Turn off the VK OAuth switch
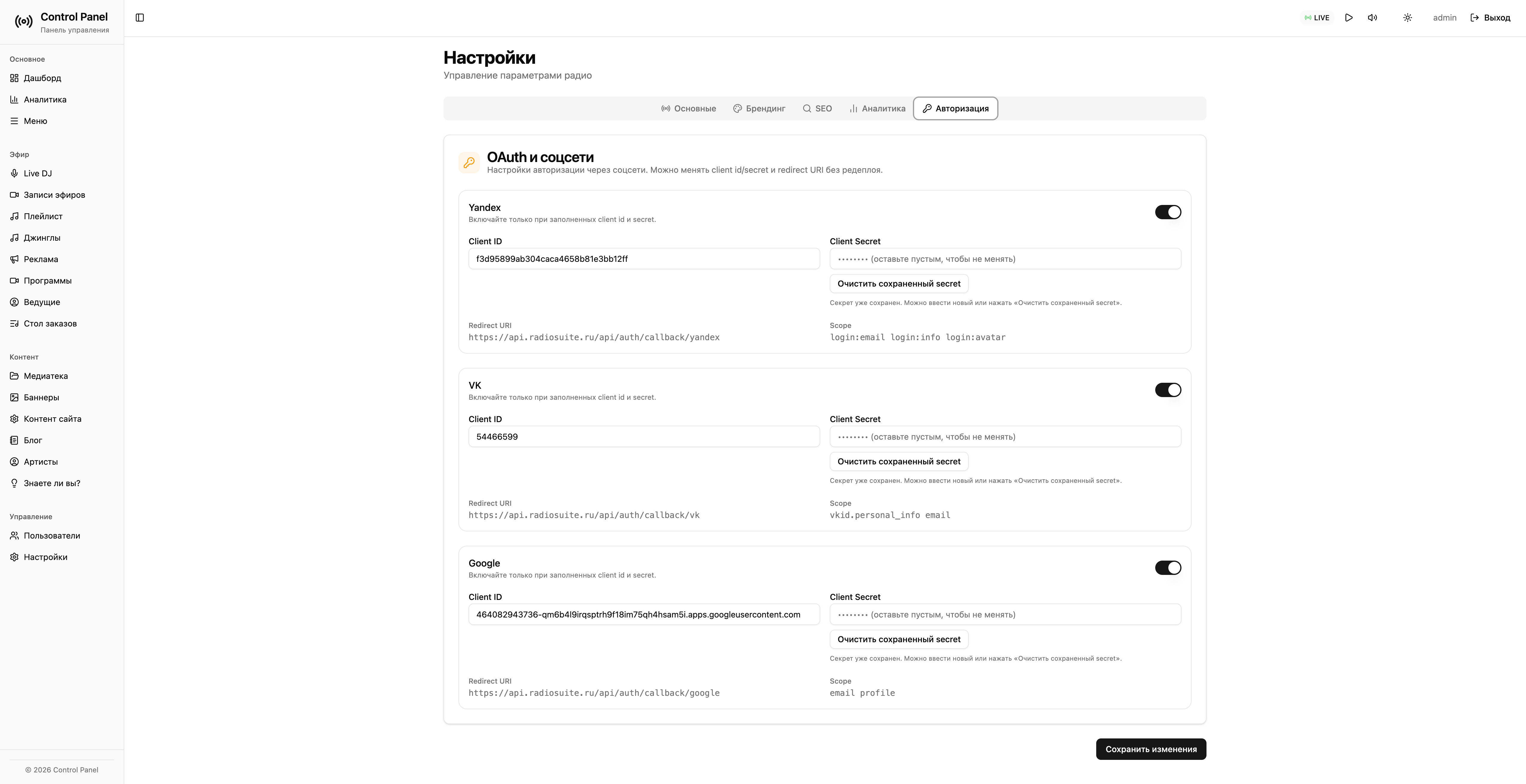 (1168, 390)
